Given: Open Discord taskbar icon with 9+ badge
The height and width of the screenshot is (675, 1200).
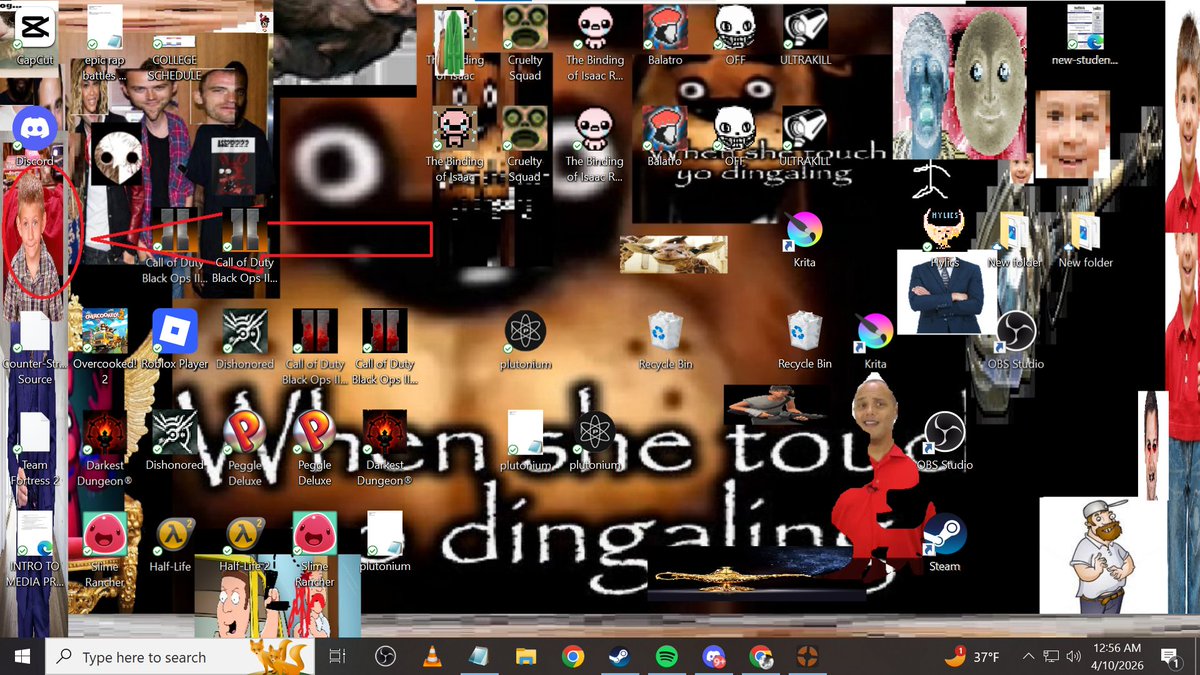Looking at the screenshot, I should coord(714,657).
